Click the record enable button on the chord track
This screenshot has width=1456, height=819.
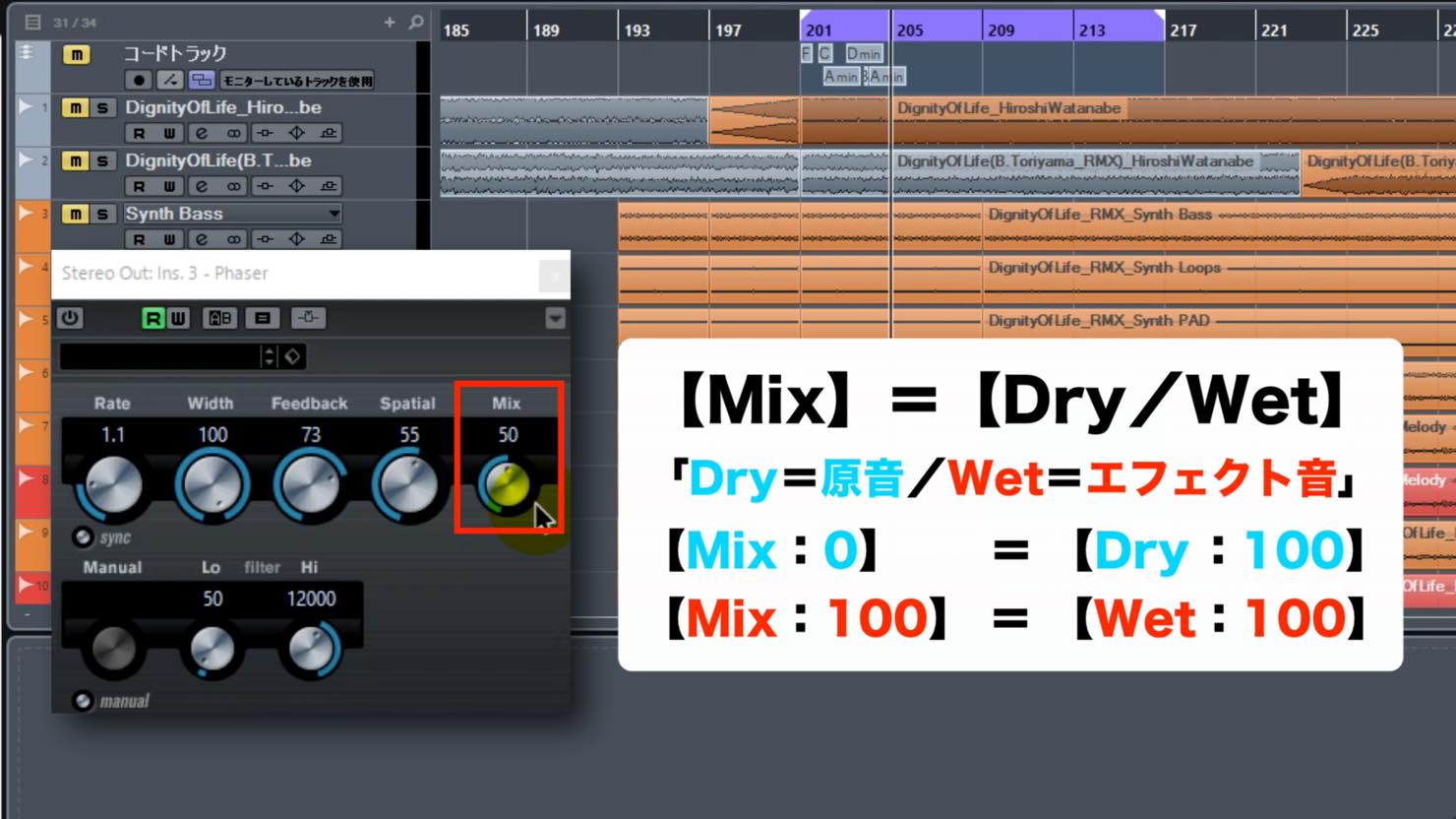139,80
